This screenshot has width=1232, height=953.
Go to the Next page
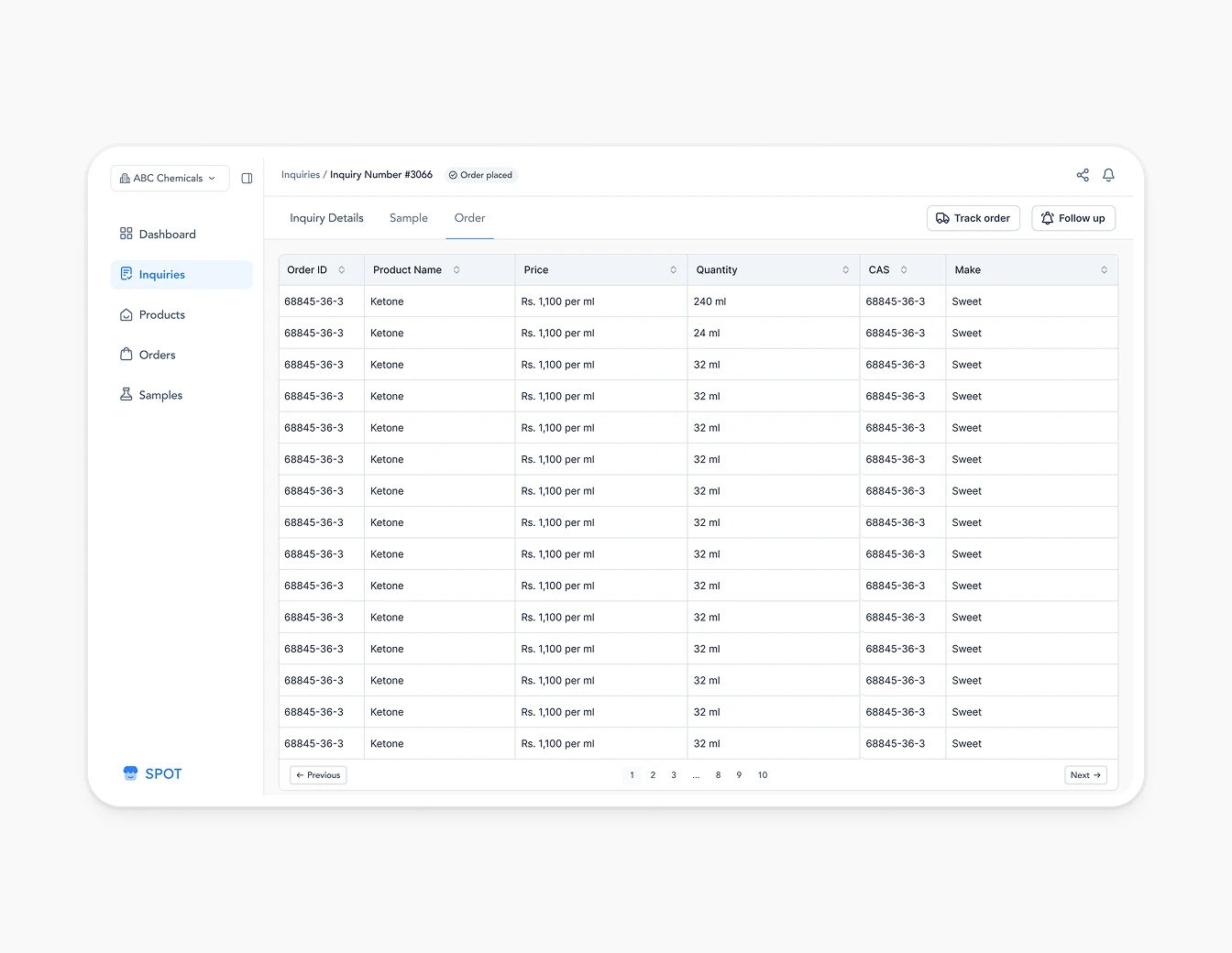coord(1085,775)
